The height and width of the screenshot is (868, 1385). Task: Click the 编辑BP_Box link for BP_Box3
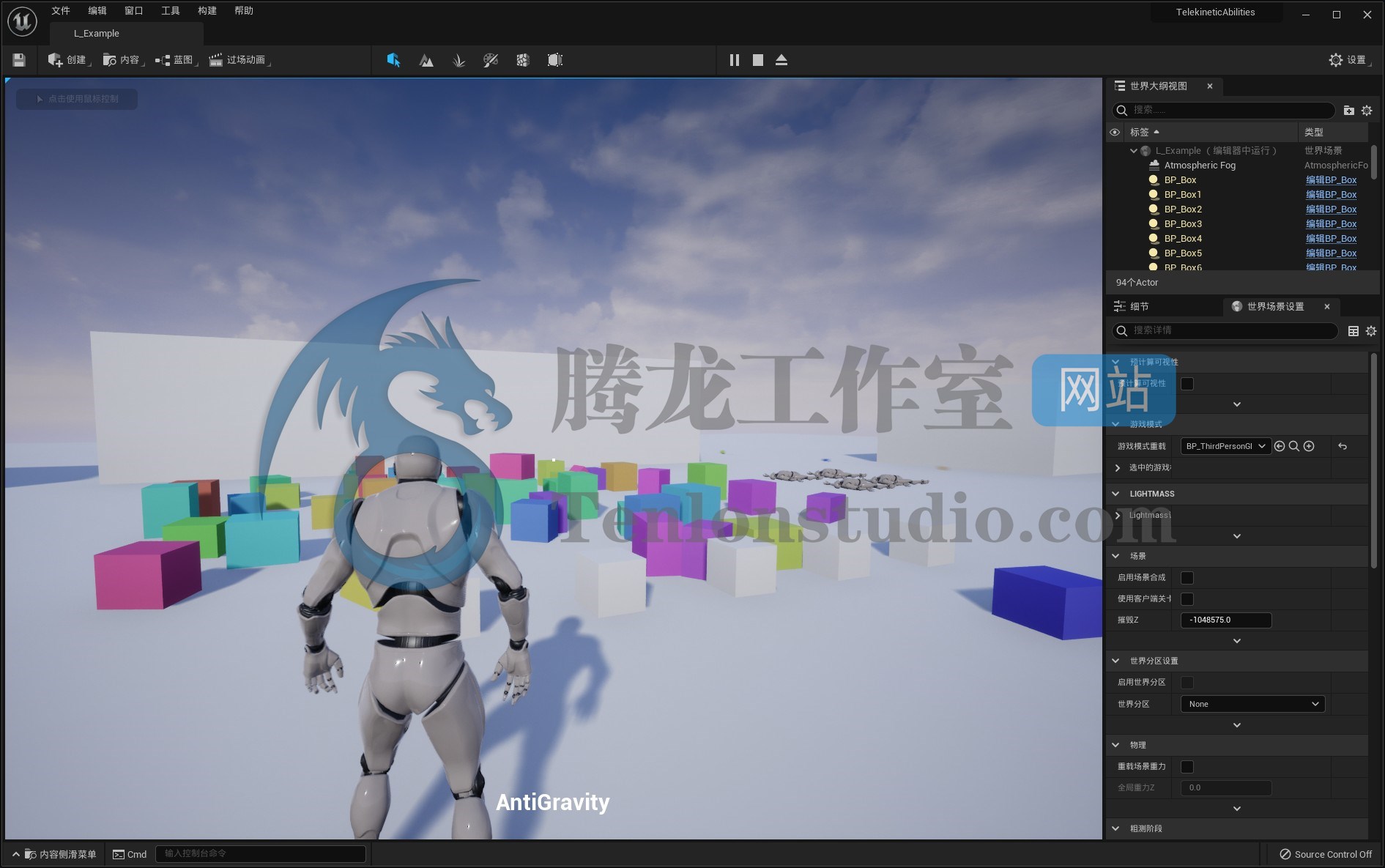coord(1331,224)
